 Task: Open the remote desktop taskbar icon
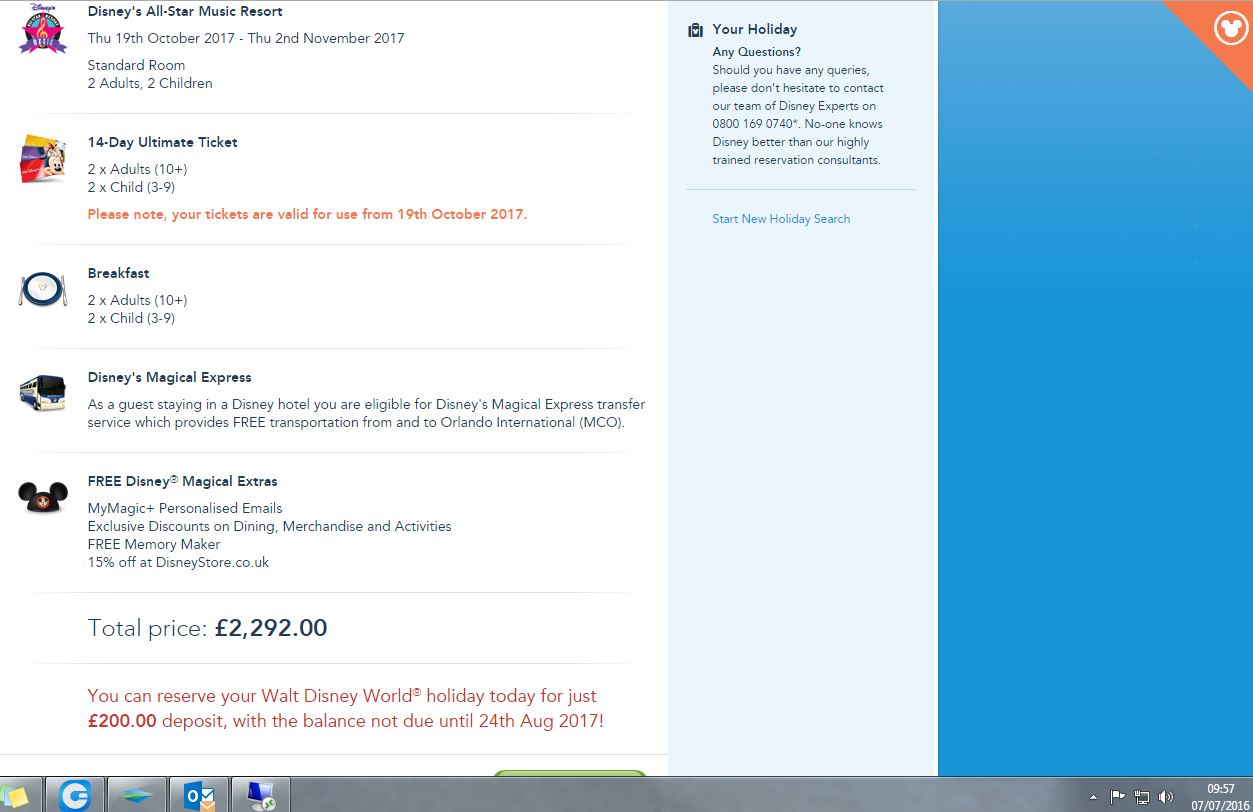(261, 796)
